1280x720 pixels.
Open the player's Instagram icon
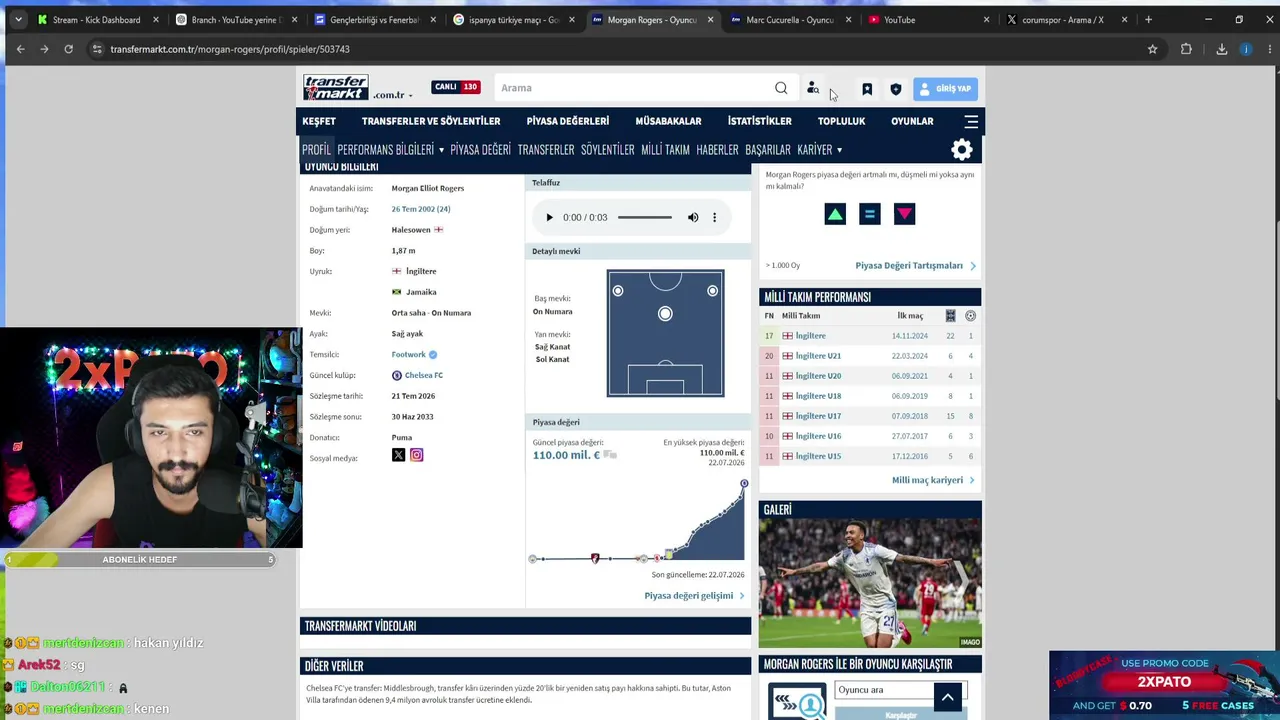(417, 455)
